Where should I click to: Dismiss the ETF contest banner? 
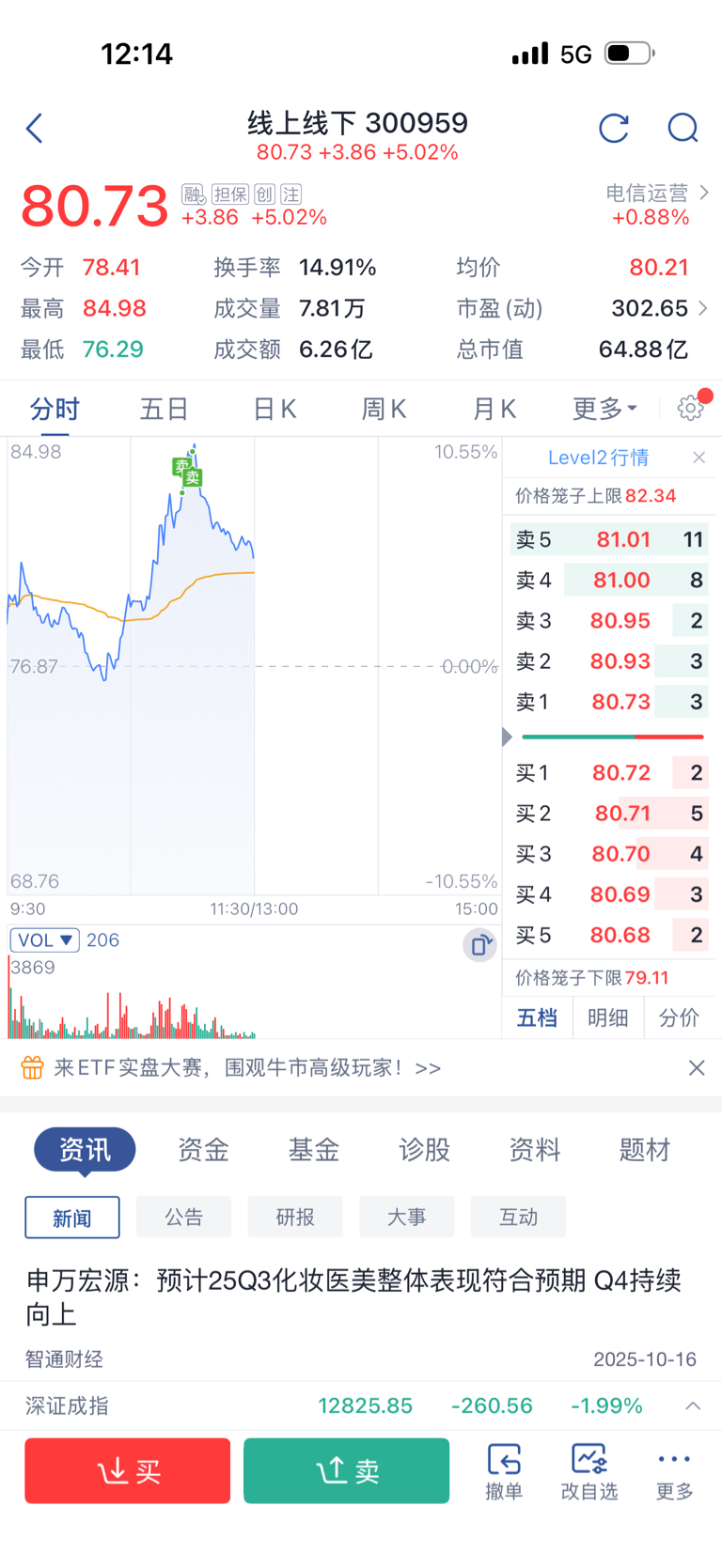(697, 1068)
